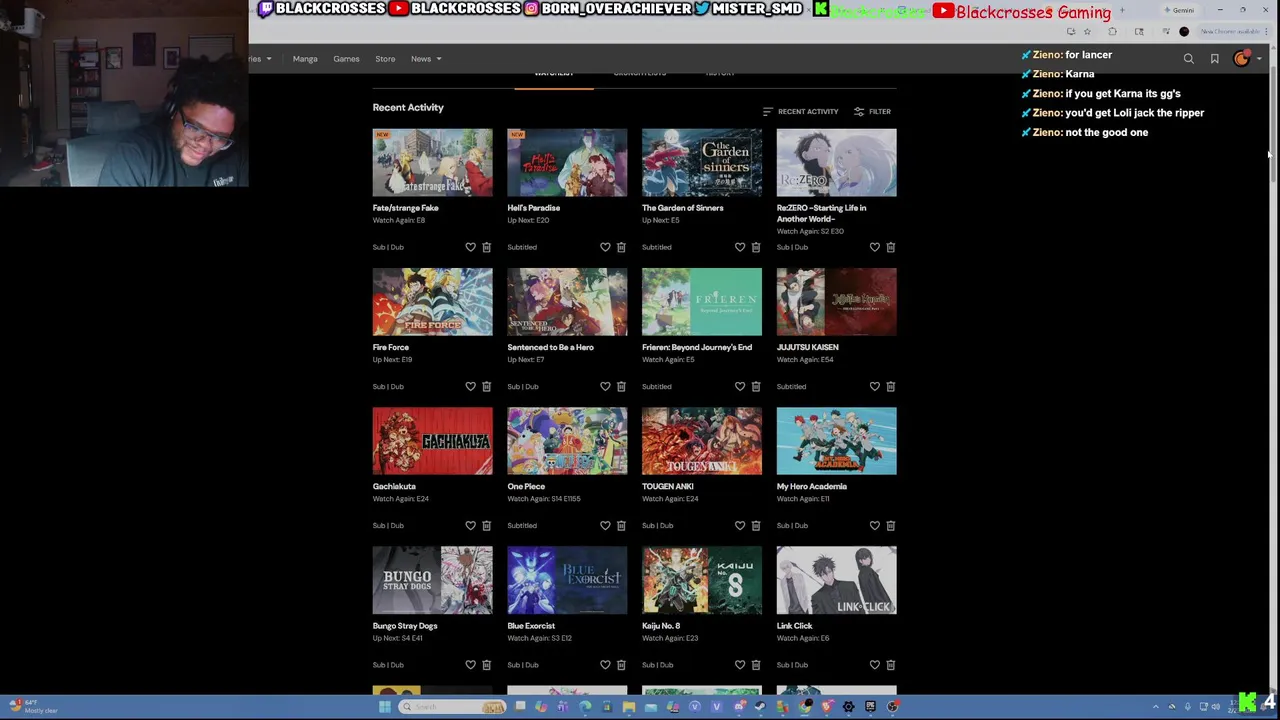Open OBS Studio from the taskbar
1280x720 pixels.
tap(892, 707)
